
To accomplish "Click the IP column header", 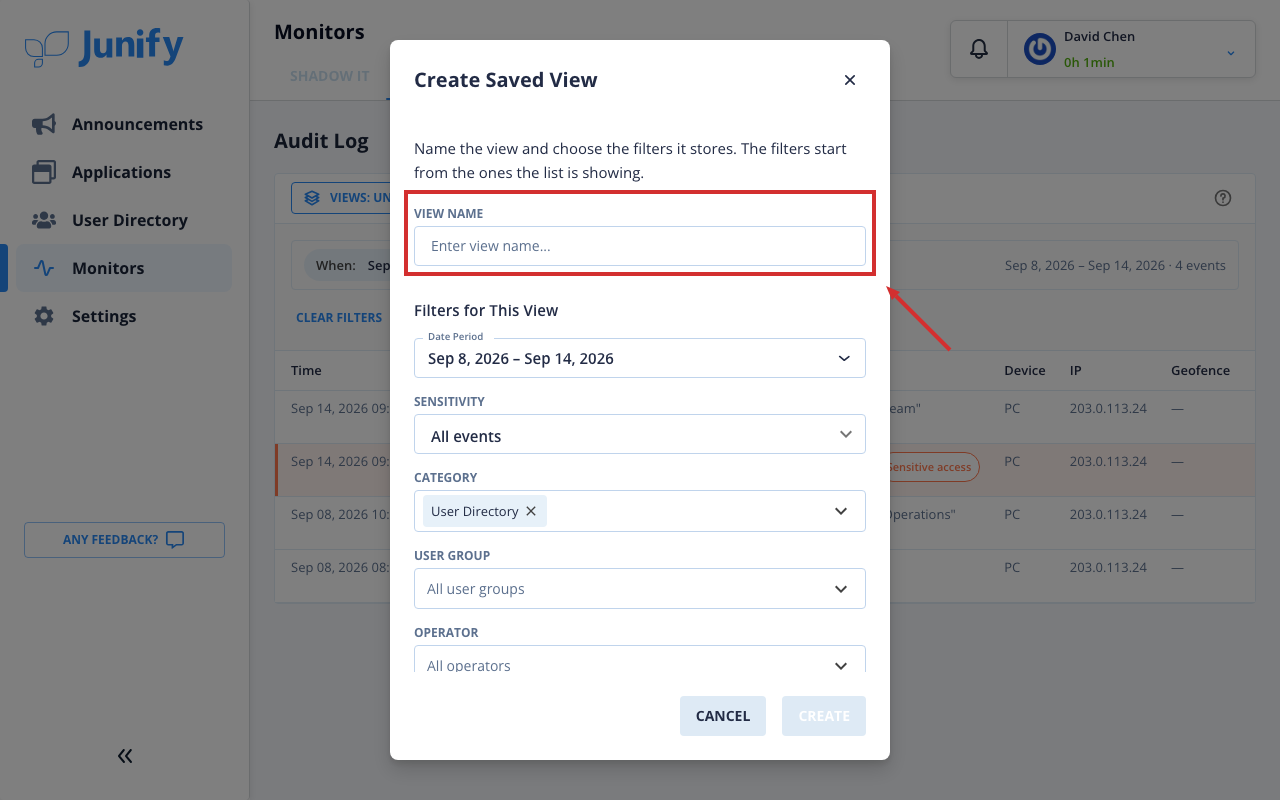I will 1076,370.
